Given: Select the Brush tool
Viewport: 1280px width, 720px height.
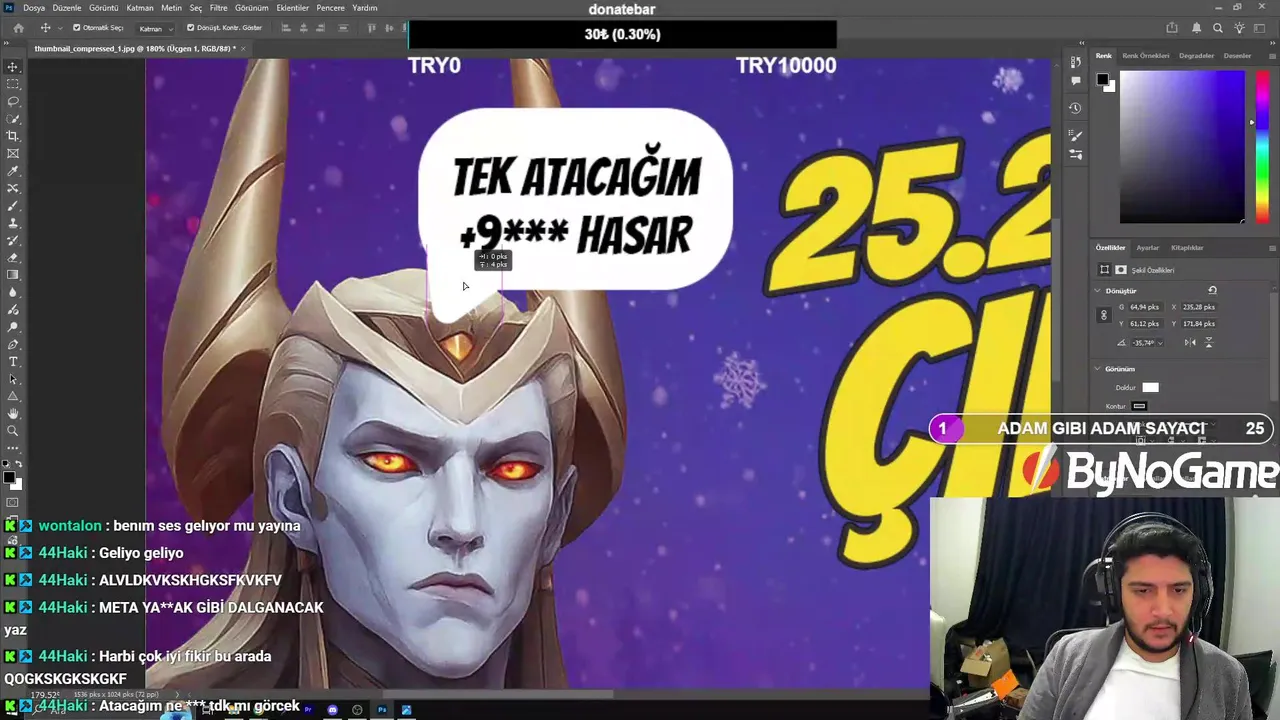Looking at the screenshot, I should pos(13,206).
